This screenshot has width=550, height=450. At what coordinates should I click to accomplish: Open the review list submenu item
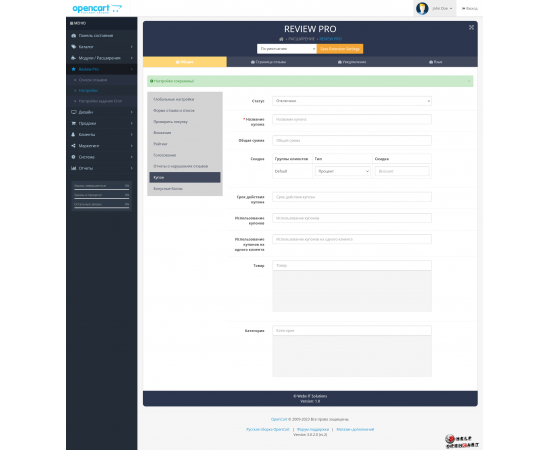[93, 80]
